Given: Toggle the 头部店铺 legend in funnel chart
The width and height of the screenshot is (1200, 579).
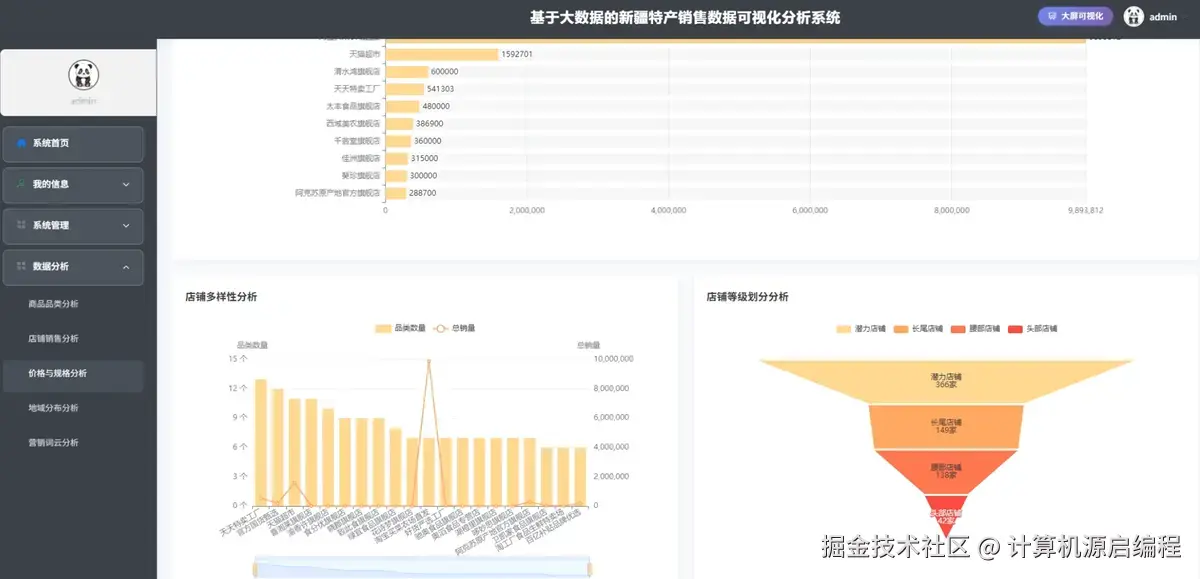Looking at the screenshot, I should 1032,329.
